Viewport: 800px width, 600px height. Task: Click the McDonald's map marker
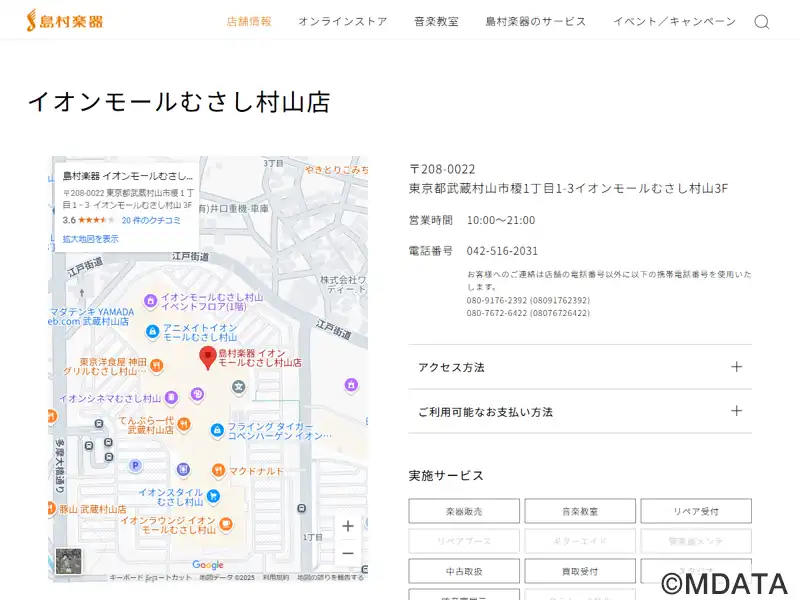click(218, 470)
